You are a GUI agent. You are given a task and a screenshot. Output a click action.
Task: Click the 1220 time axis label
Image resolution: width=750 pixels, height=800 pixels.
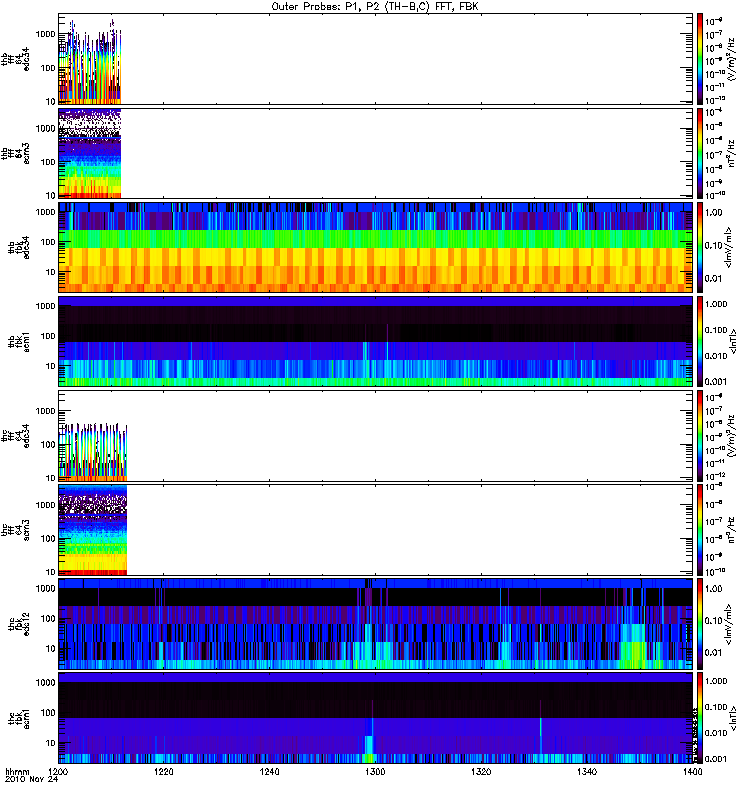click(x=164, y=771)
